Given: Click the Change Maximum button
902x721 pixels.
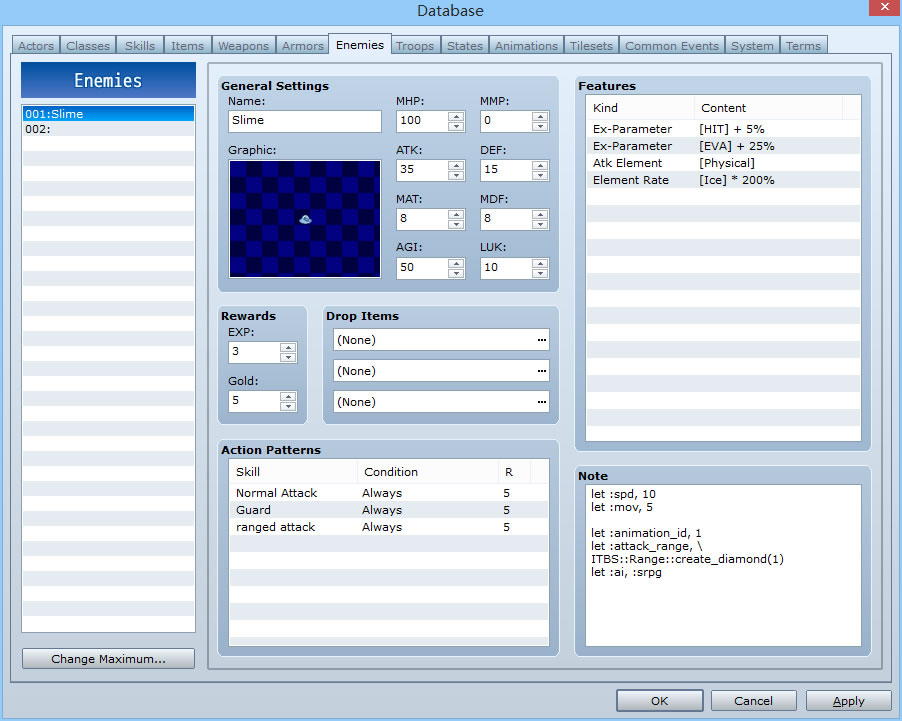Looking at the screenshot, I should click(108, 658).
